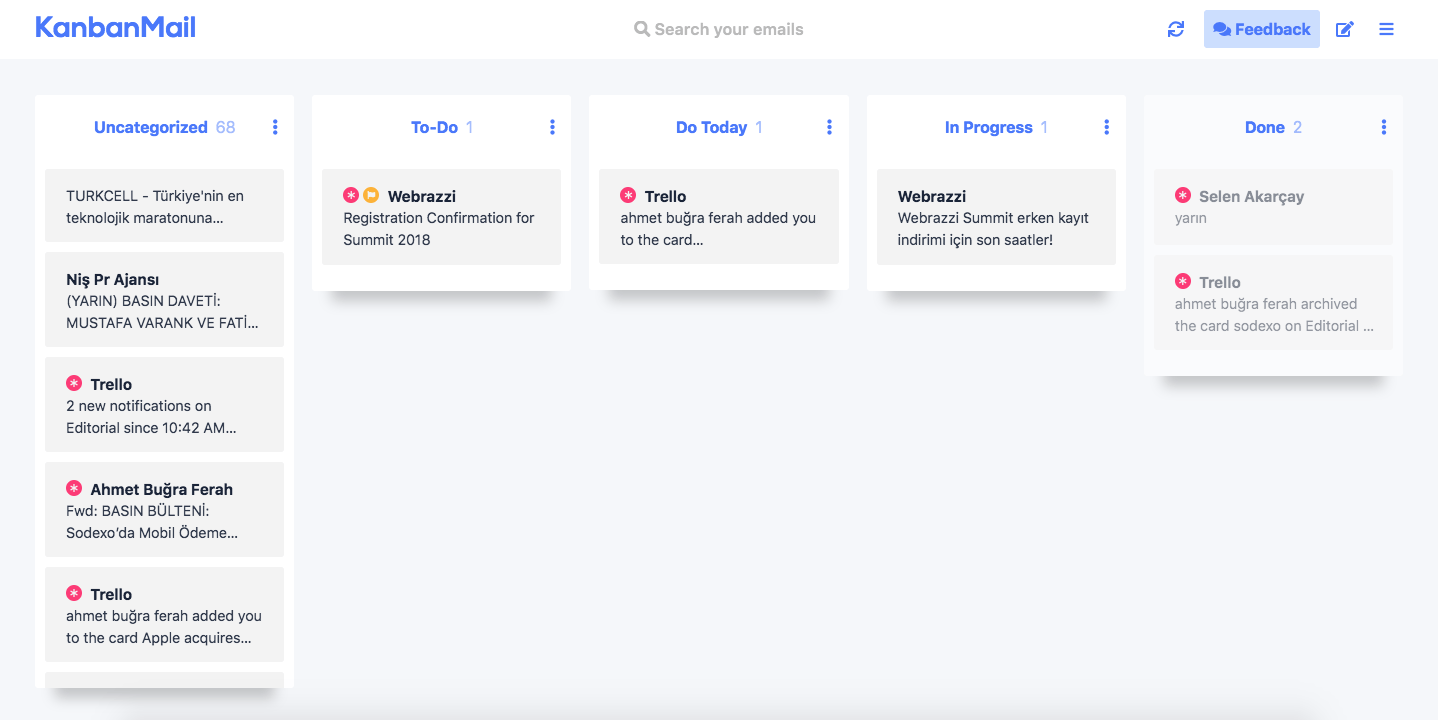
Task: Open the Niş Pr Ajansı email card
Action: (164, 300)
